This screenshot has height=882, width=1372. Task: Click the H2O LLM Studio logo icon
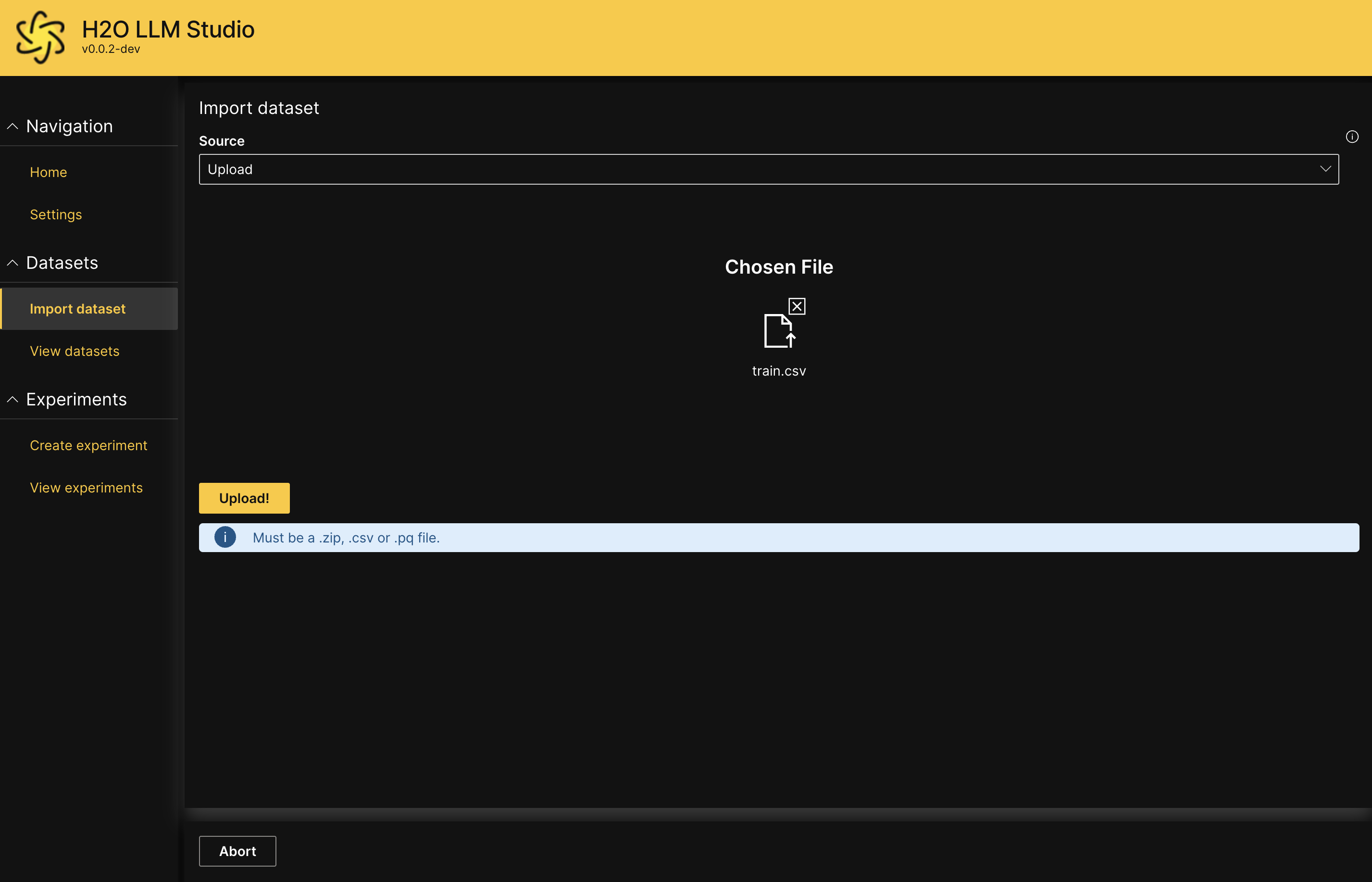click(40, 37)
